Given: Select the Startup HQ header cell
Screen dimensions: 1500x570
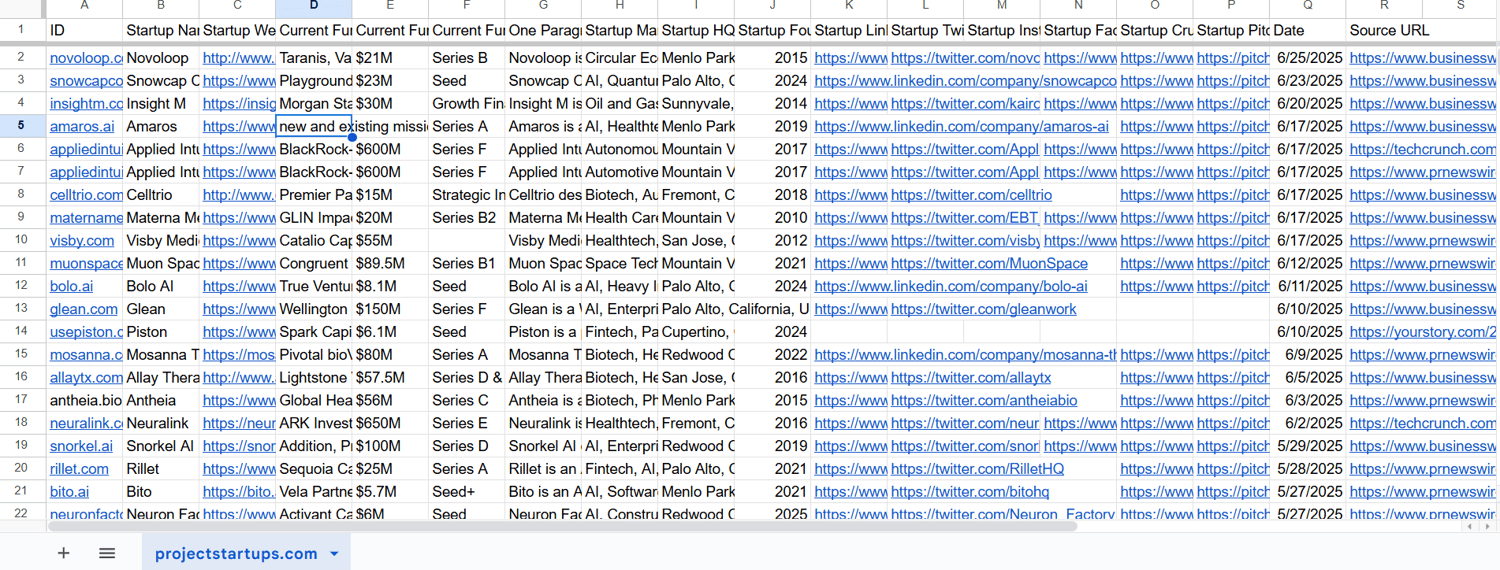Looking at the screenshot, I should pos(697,31).
